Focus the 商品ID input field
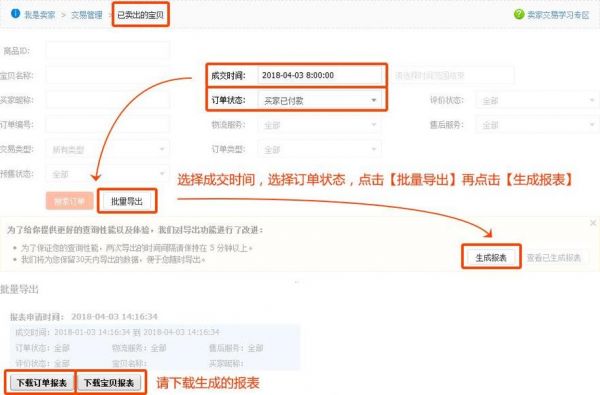 [108, 50]
